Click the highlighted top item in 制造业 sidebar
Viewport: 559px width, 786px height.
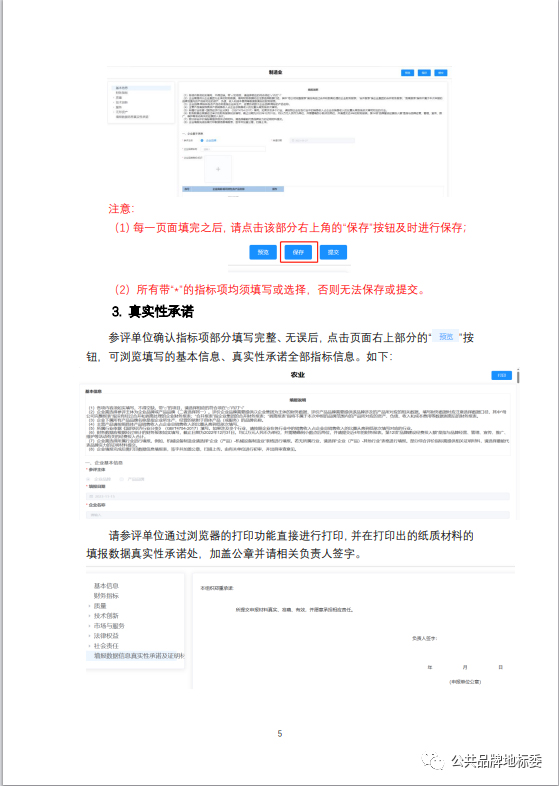[142, 88]
